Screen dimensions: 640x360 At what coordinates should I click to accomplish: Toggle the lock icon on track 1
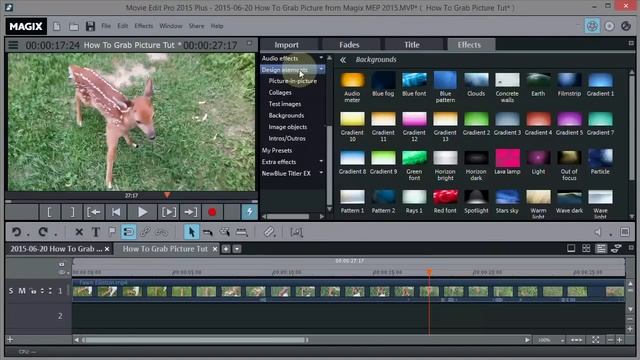click(x=33, y=291)
